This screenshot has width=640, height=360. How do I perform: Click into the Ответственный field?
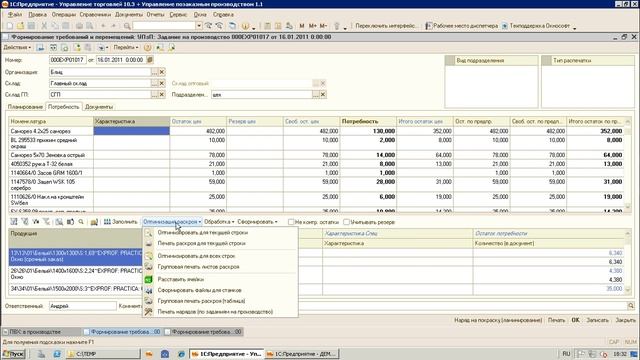pos(83,306)
